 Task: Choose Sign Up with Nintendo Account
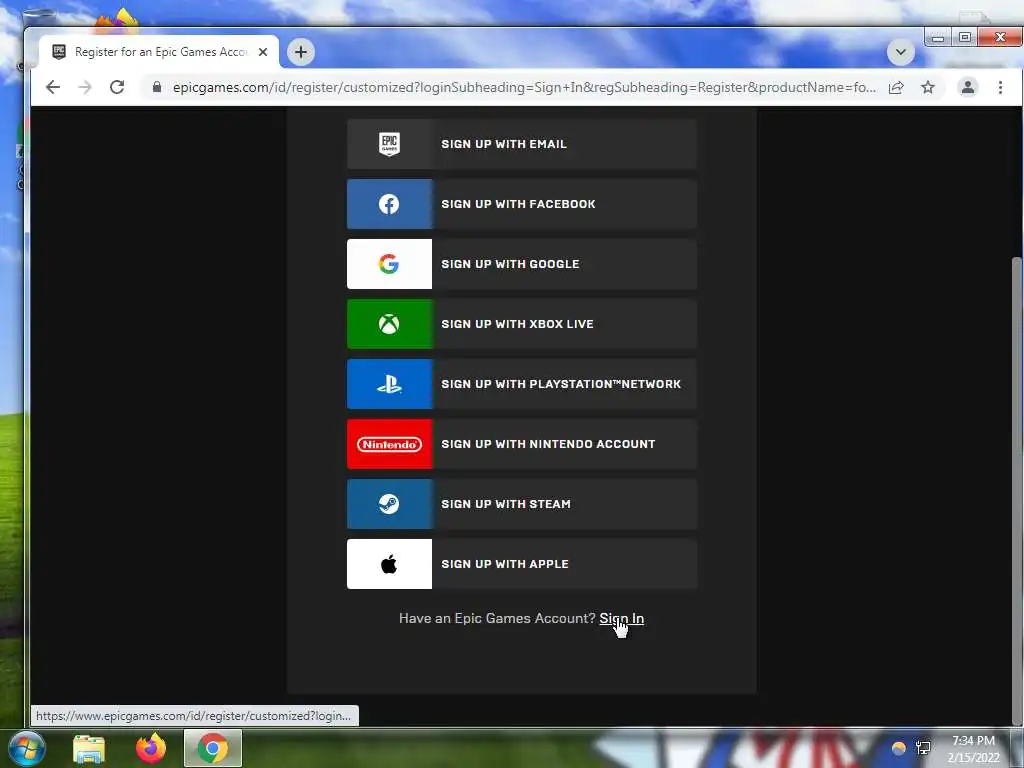(x=521, y=444)
